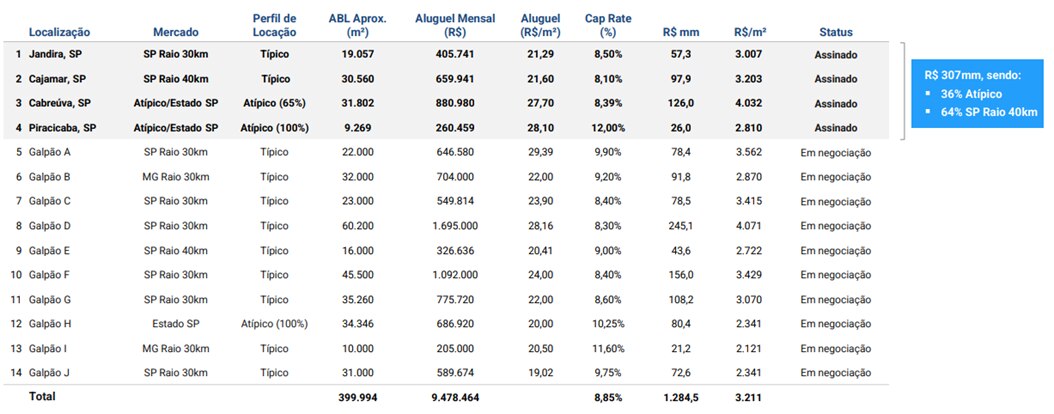Click the Cabreúva, SP location cell
The width and height of the screenshot is (1054, 414).
(63, 103)
